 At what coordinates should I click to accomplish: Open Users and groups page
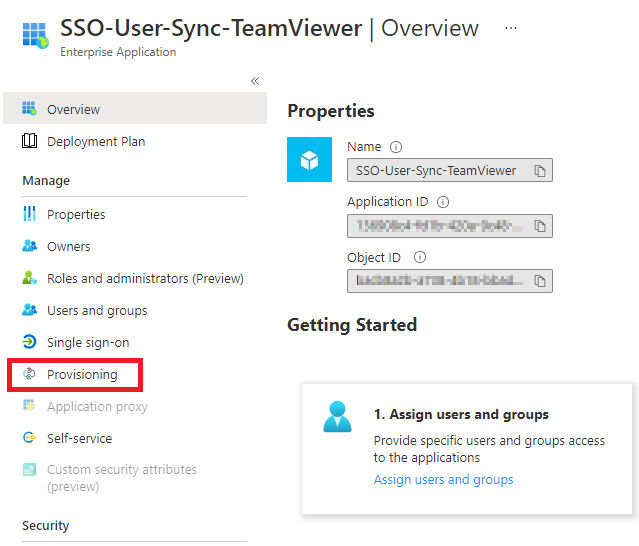coord(97,310)
